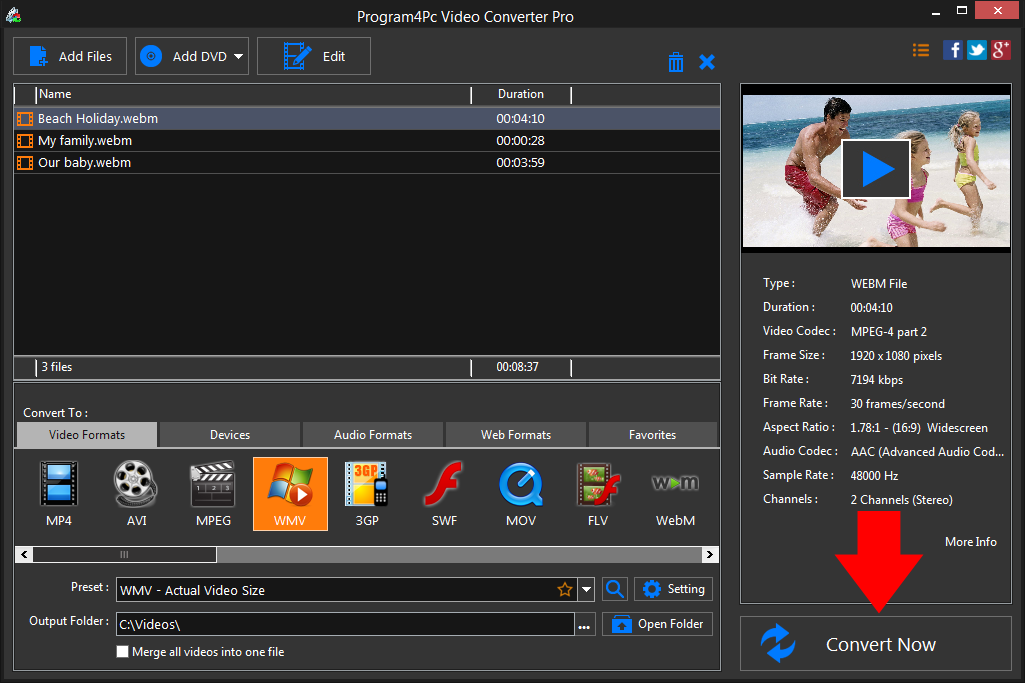Image resolution: width=1025 pixels, height=683 pixels.
Task: Open the preset search magnifier
Action: 614,589
